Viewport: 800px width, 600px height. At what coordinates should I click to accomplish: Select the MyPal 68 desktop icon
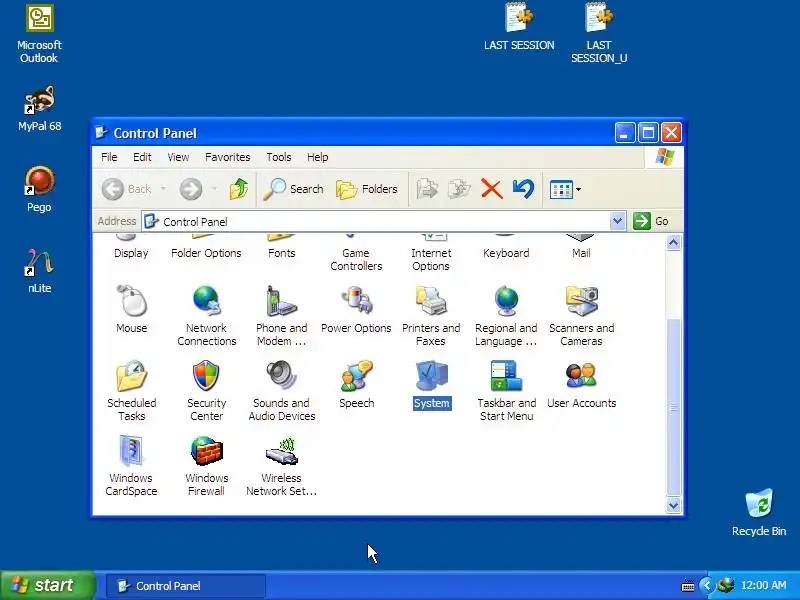[39, 100]
